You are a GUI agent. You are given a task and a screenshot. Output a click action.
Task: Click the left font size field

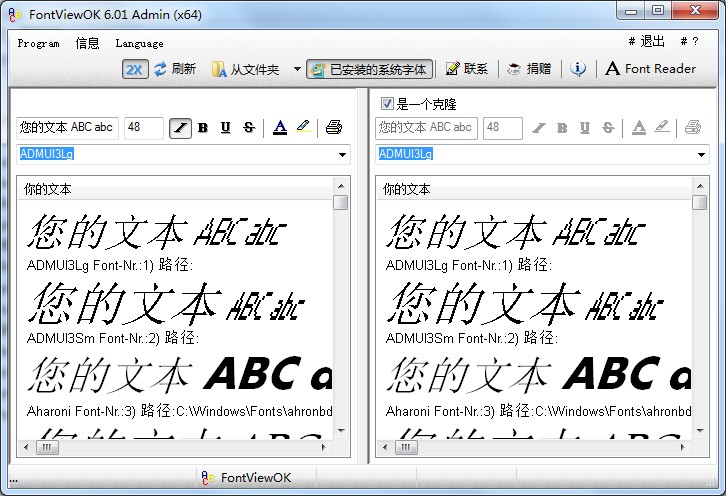click(x=144, y=128)
